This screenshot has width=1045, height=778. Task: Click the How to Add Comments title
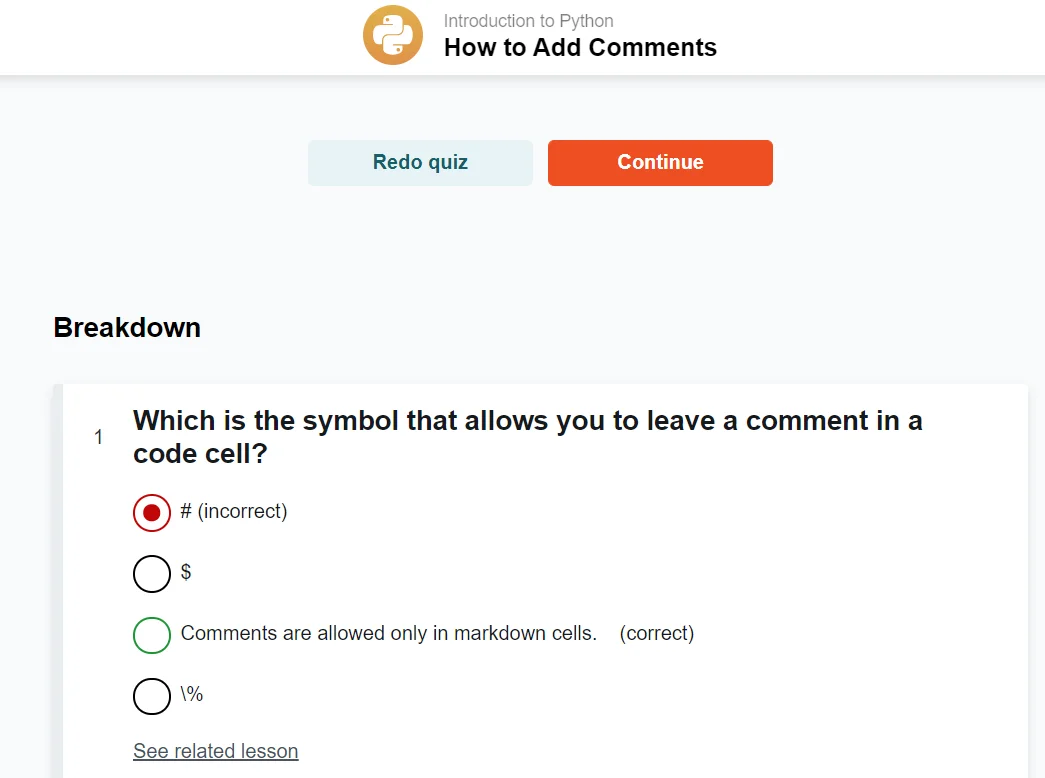(x=580, y=47)
